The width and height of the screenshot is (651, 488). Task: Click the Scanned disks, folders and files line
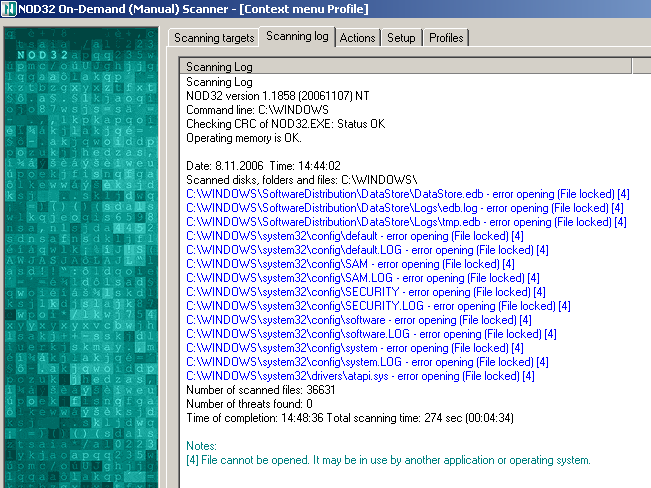point(302,180)
